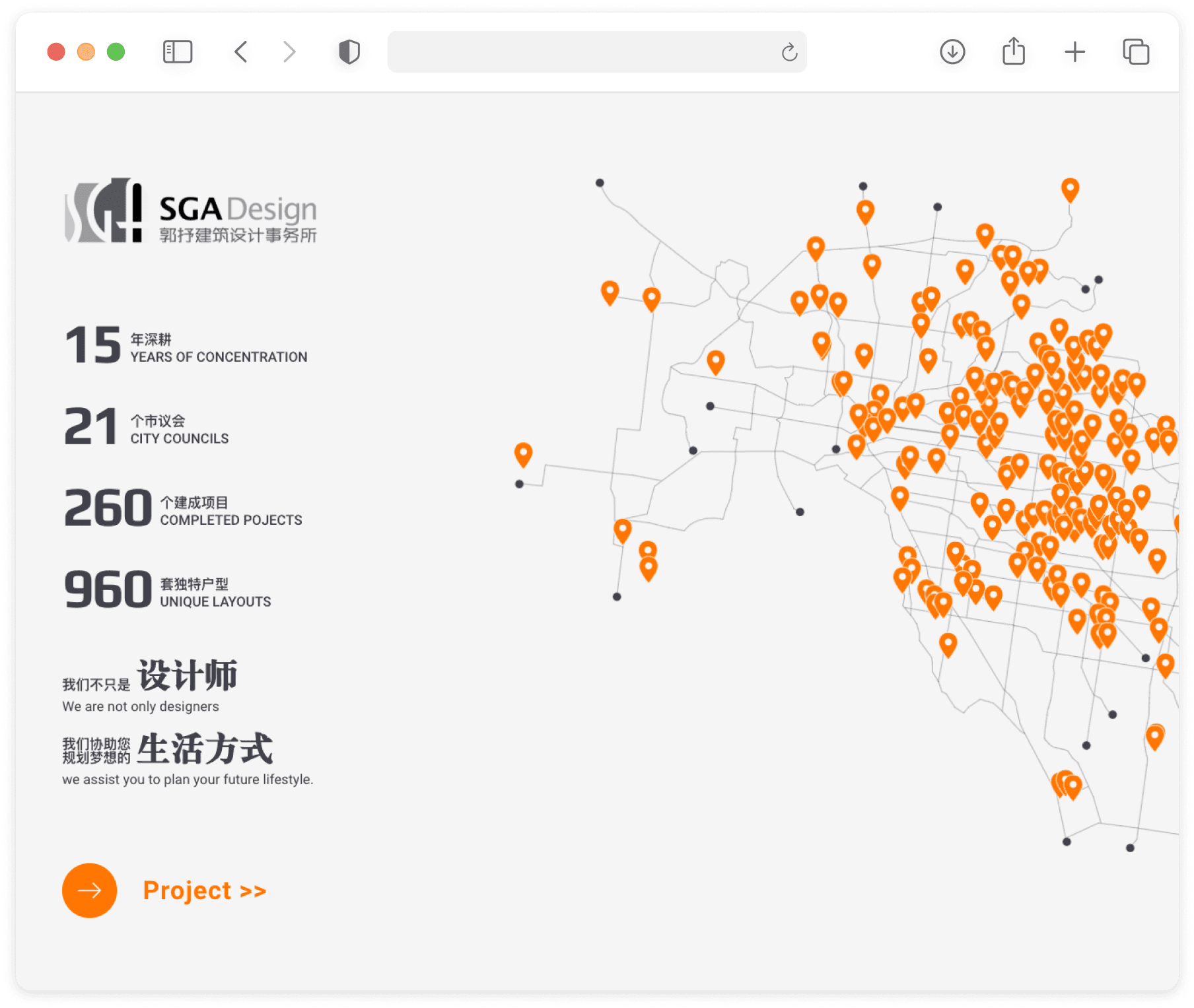Image resolution: width=1194 pixels, height=1008 pixels.
Task: Close the window with the red button
Action: click(56, 51)
